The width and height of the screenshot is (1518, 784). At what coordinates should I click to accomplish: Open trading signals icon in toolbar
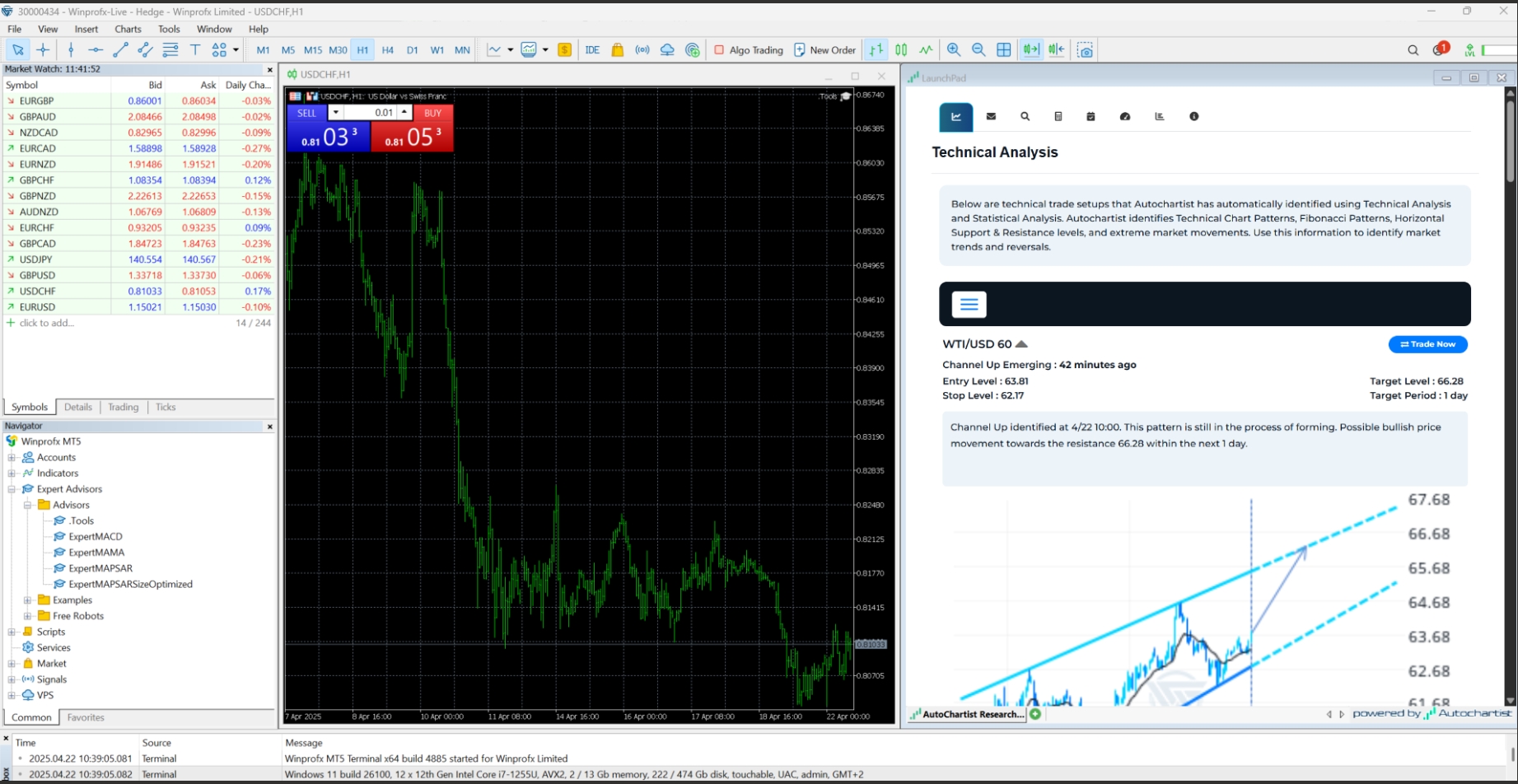[642, 50]
